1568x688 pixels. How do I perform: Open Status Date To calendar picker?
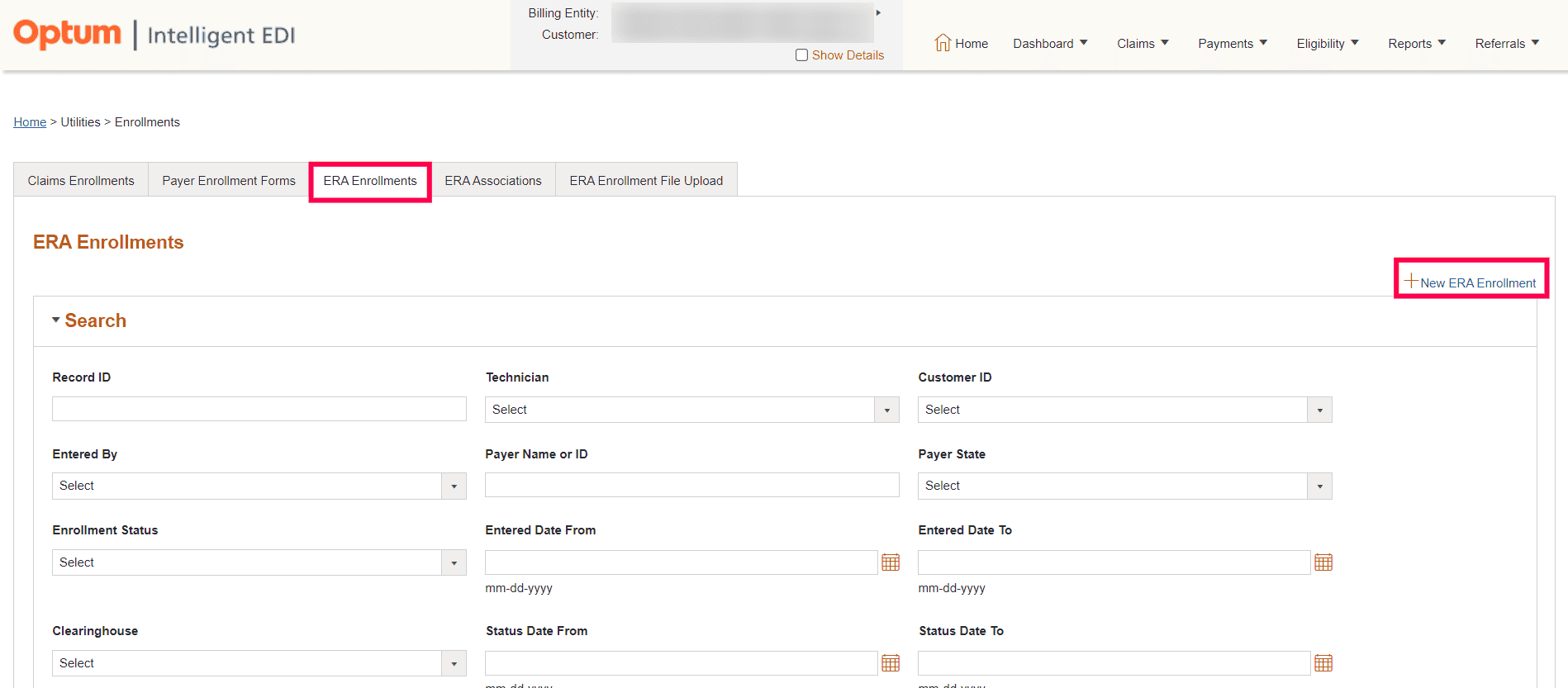tap(1323, 663)
